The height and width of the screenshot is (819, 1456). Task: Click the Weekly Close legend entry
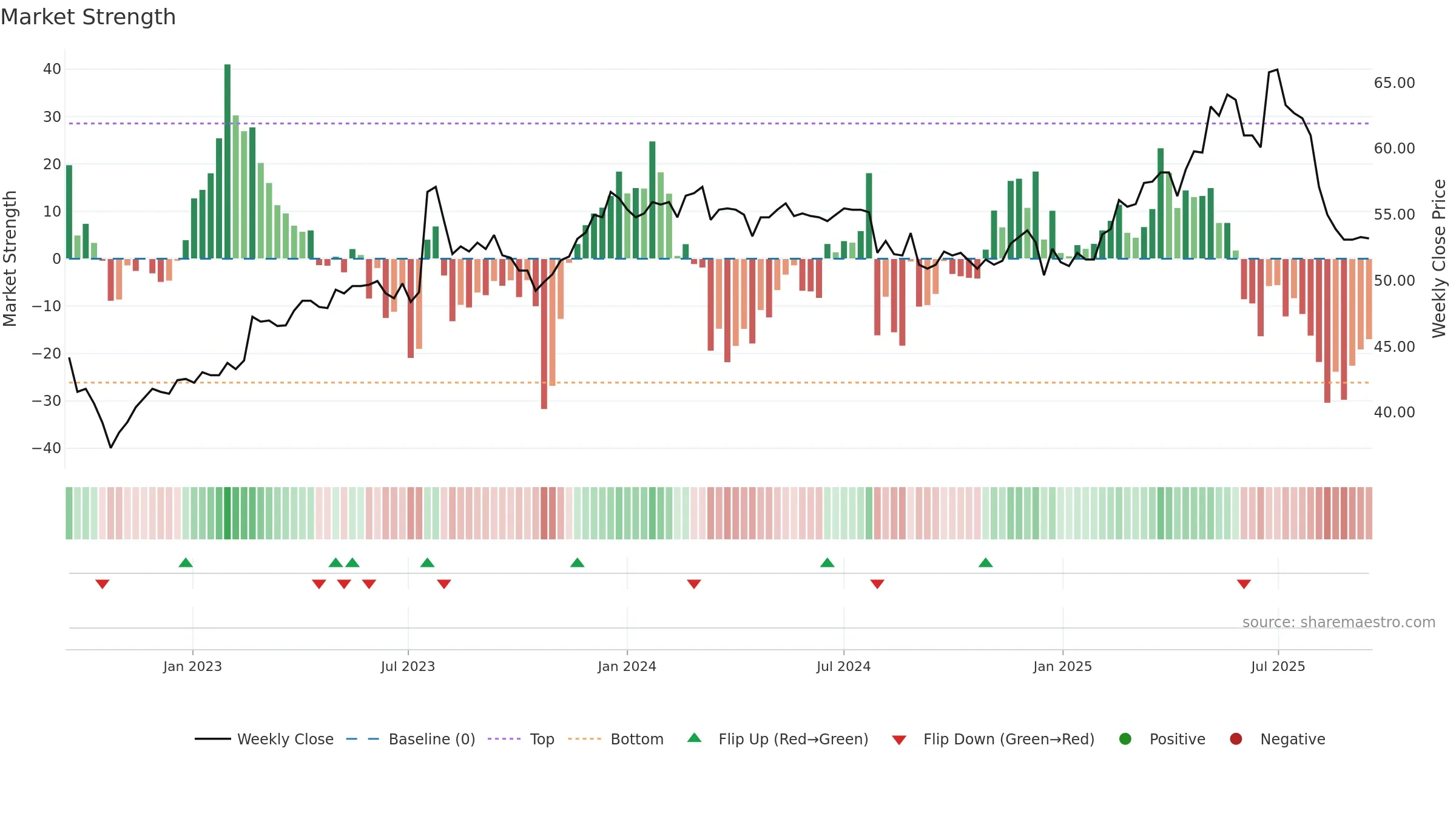[265, 739]
